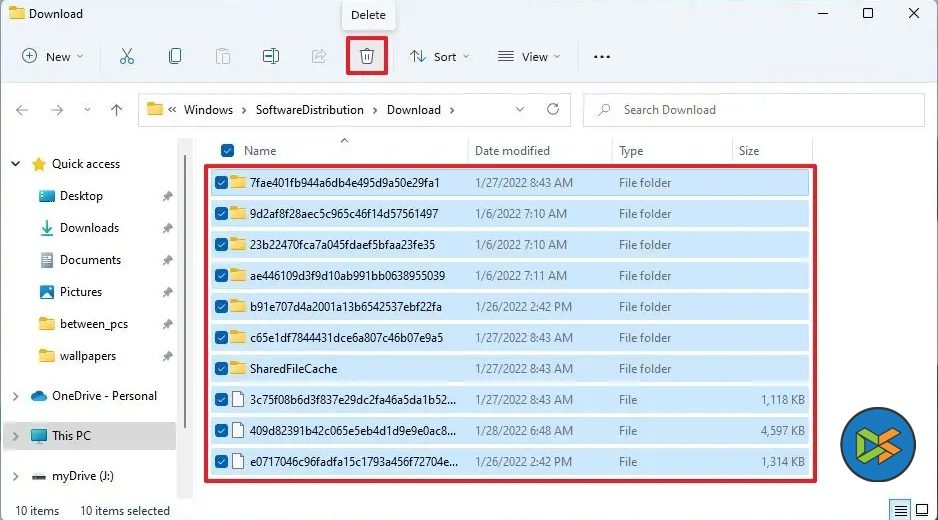Click the Delete trash can icon
The image size is (938, 520).
tap(367, 57)
